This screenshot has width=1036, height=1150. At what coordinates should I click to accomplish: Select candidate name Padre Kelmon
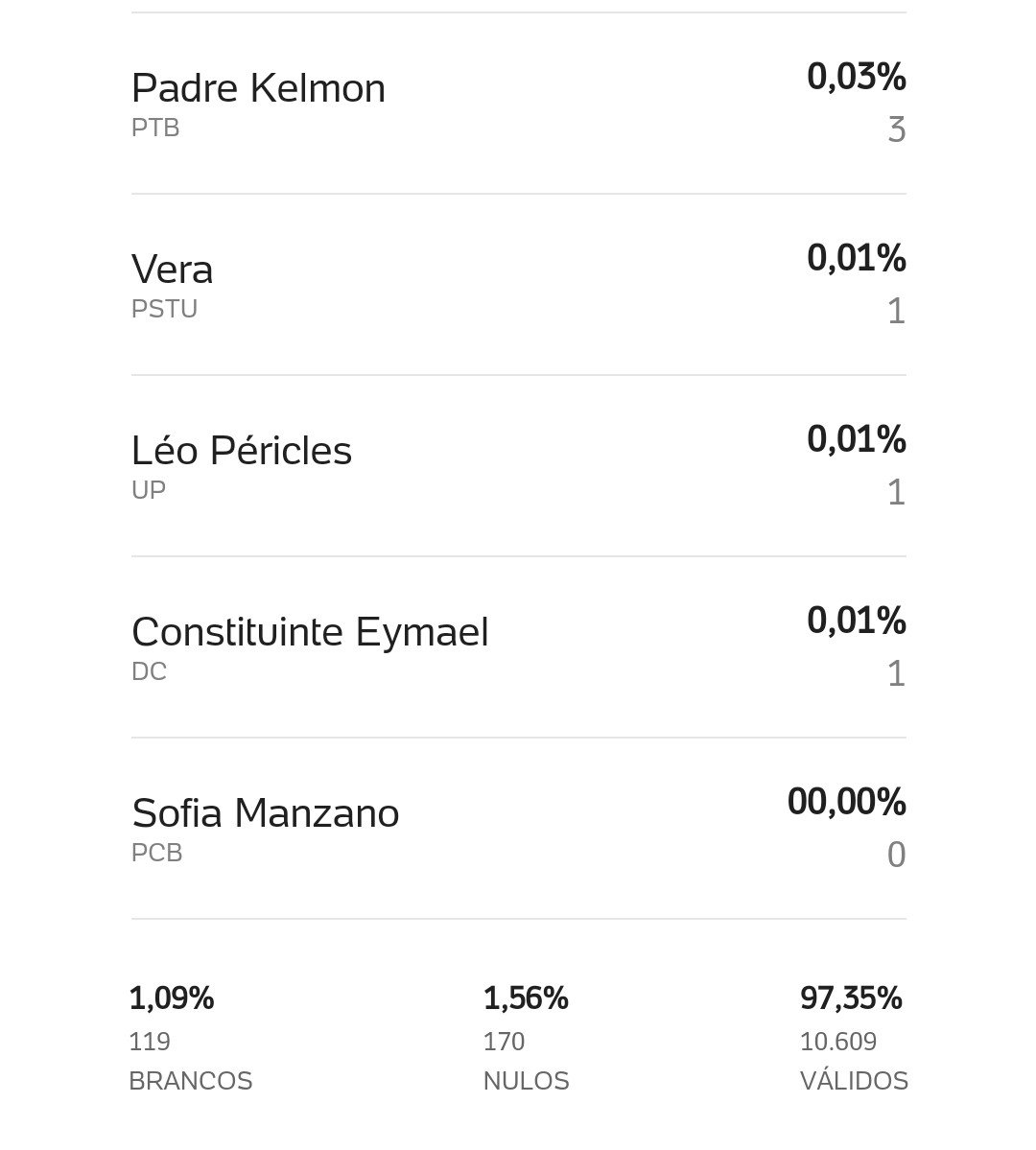258,88
